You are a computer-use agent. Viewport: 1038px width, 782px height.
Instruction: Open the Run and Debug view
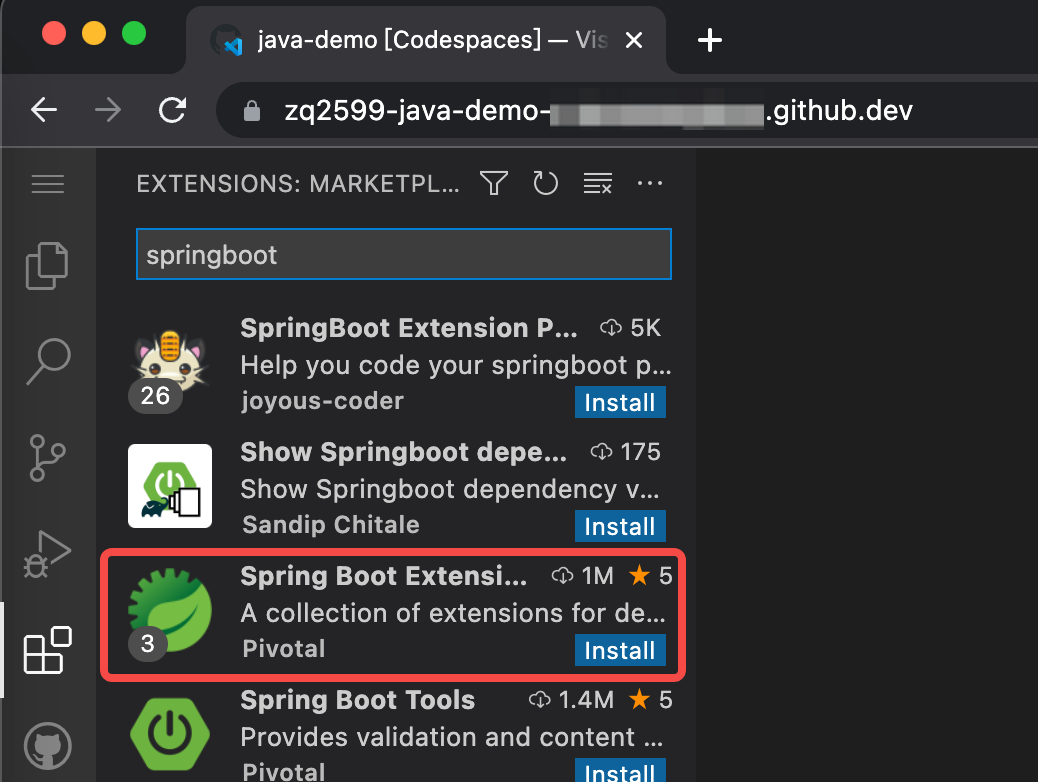click(47, 554)
